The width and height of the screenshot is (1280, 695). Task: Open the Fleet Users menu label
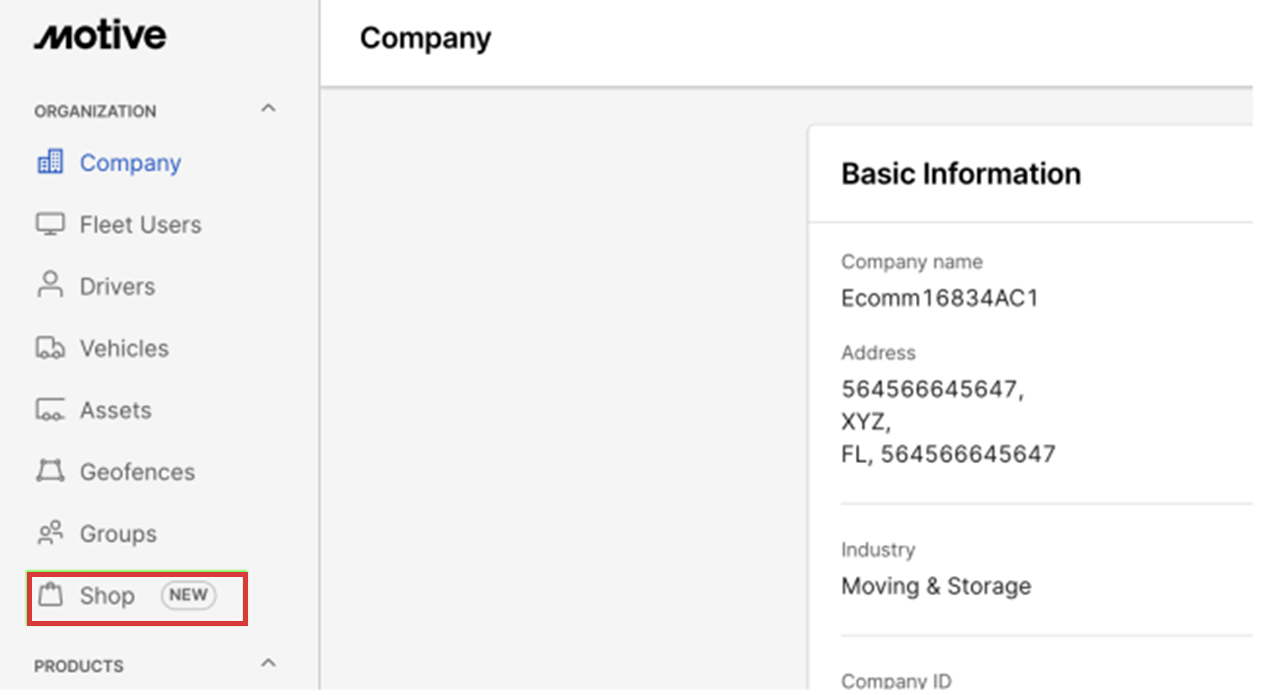(x=140, y=225)
